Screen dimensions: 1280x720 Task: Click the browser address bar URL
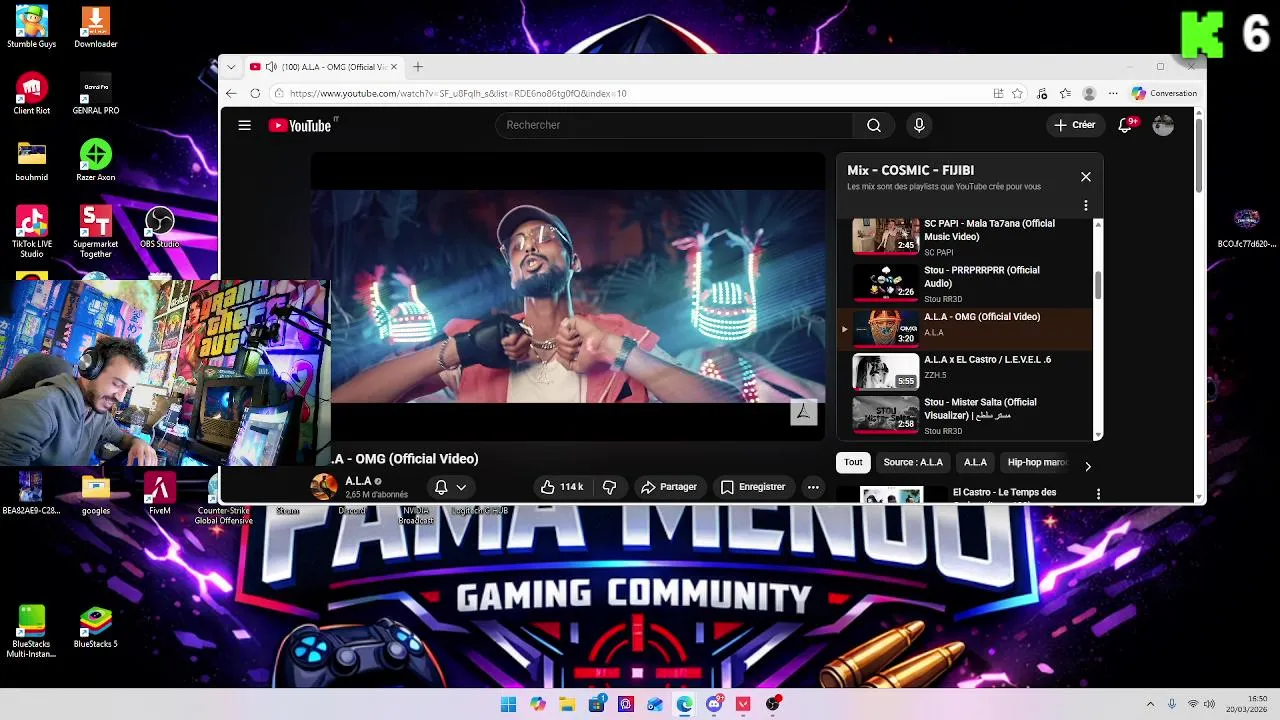coord(458,93)
